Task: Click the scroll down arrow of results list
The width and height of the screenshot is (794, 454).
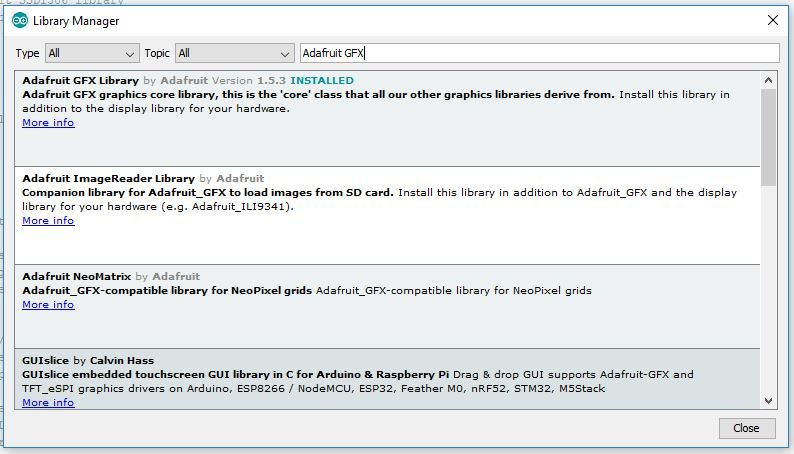Action: point(768,401)
